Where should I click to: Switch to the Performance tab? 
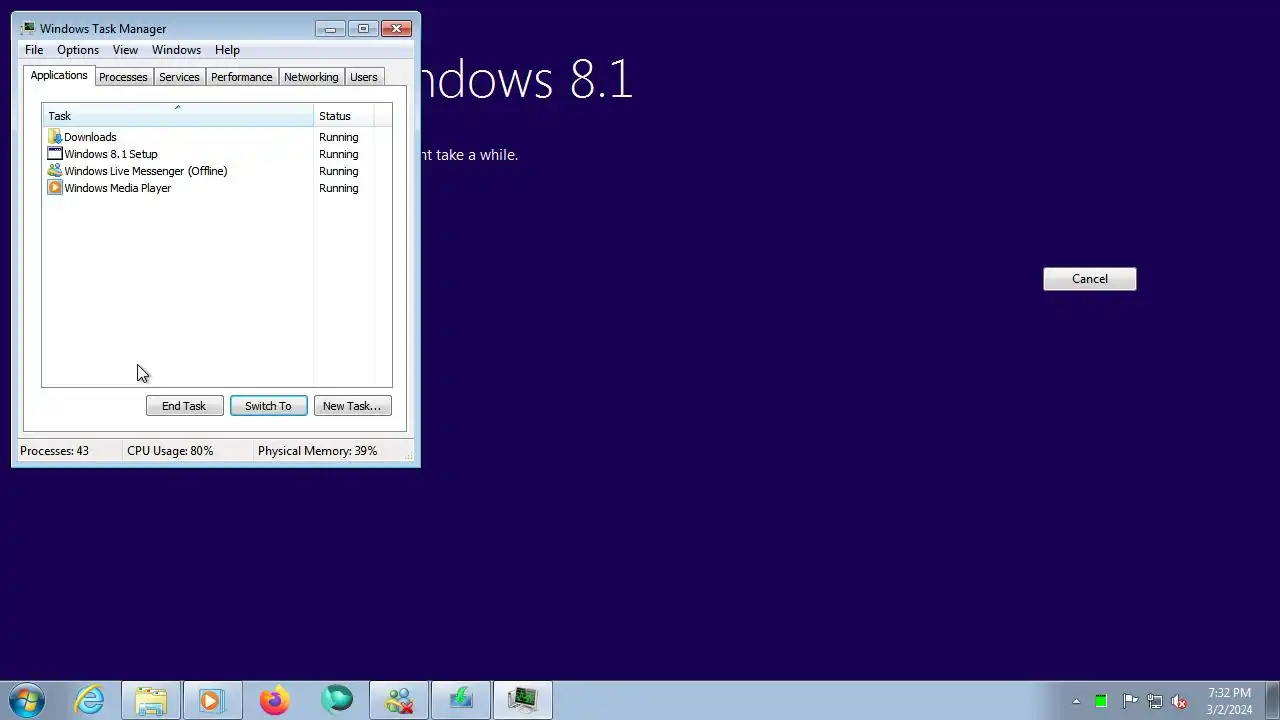point(241,77)
